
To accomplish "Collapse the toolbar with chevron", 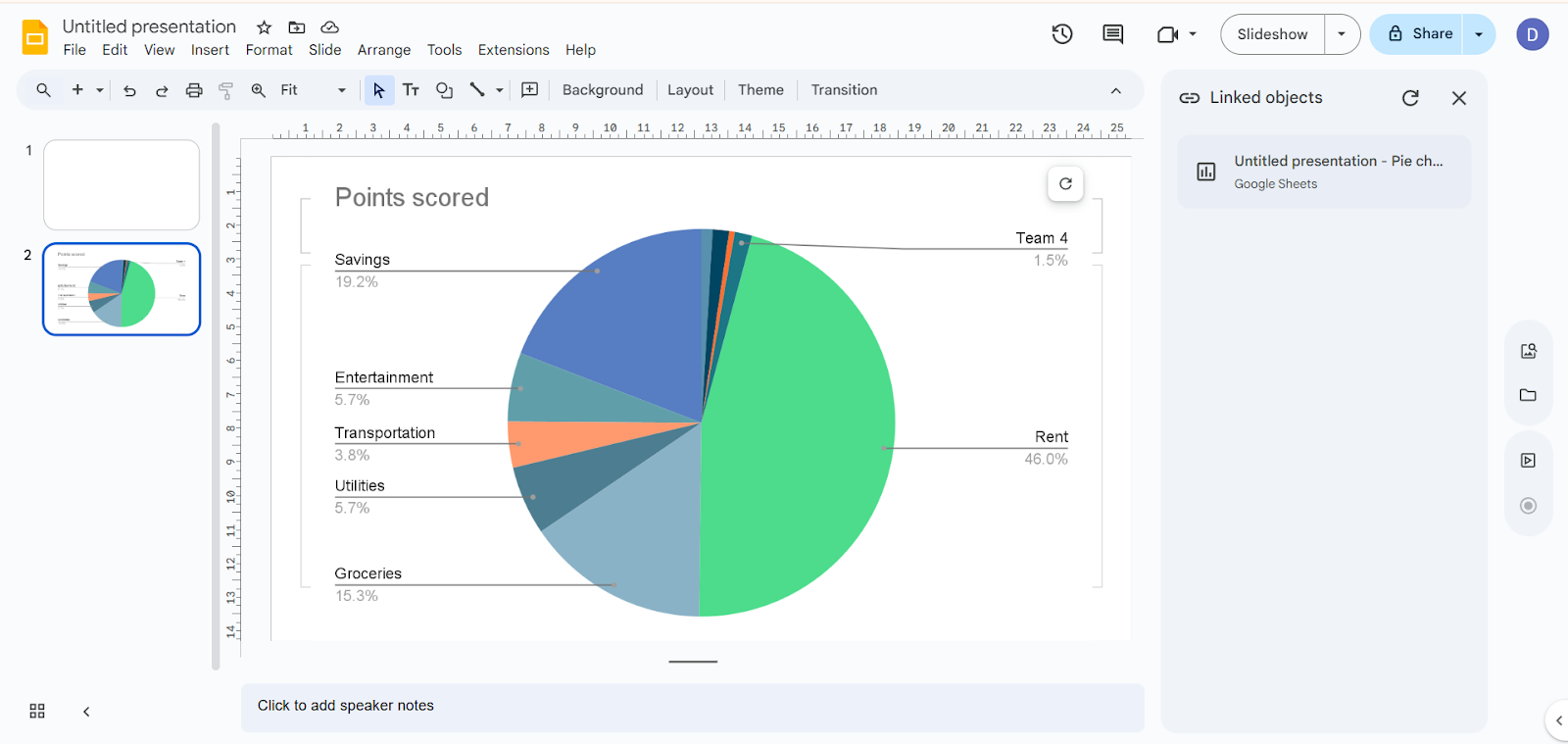I will (1115, 90).
